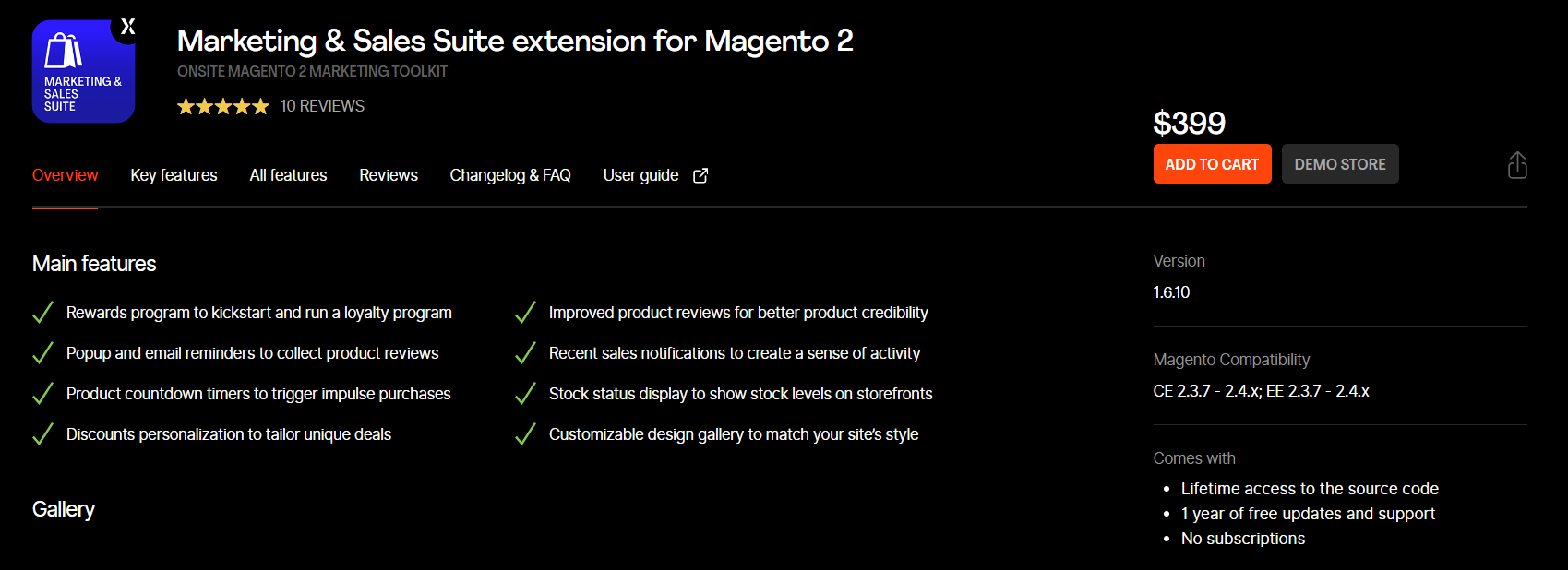Screen dimensions: 1568x570
Task: Click the external-link icon next to User guide
Action: [700, 174]
